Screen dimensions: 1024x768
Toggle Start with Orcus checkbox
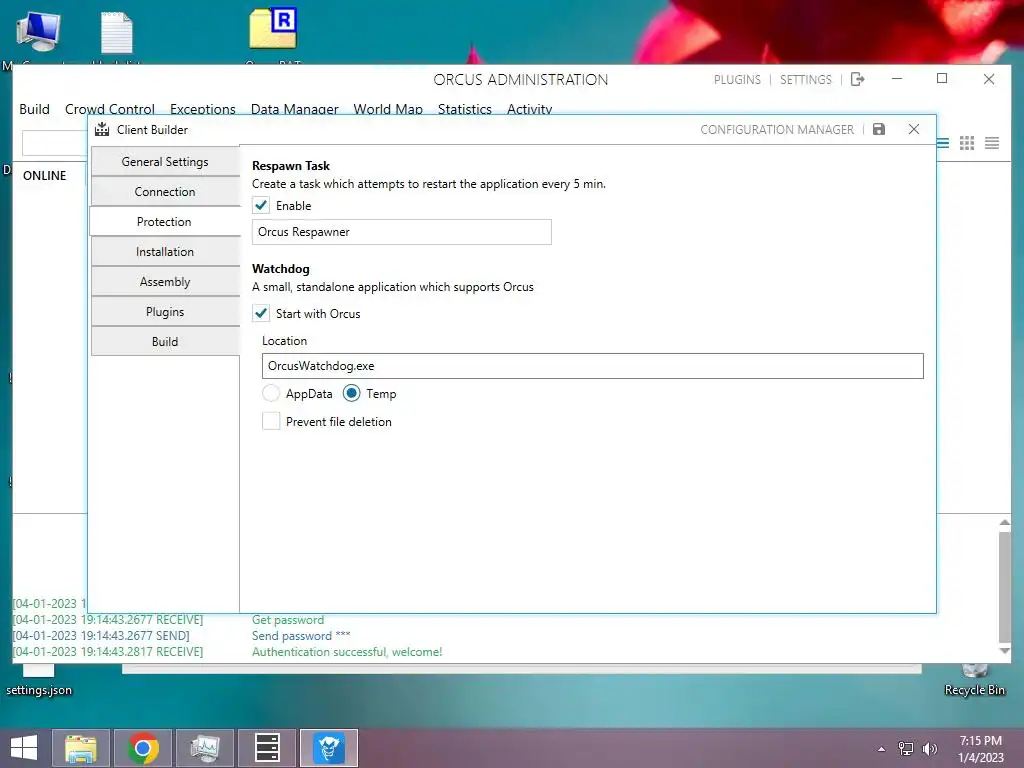(261, 313)
